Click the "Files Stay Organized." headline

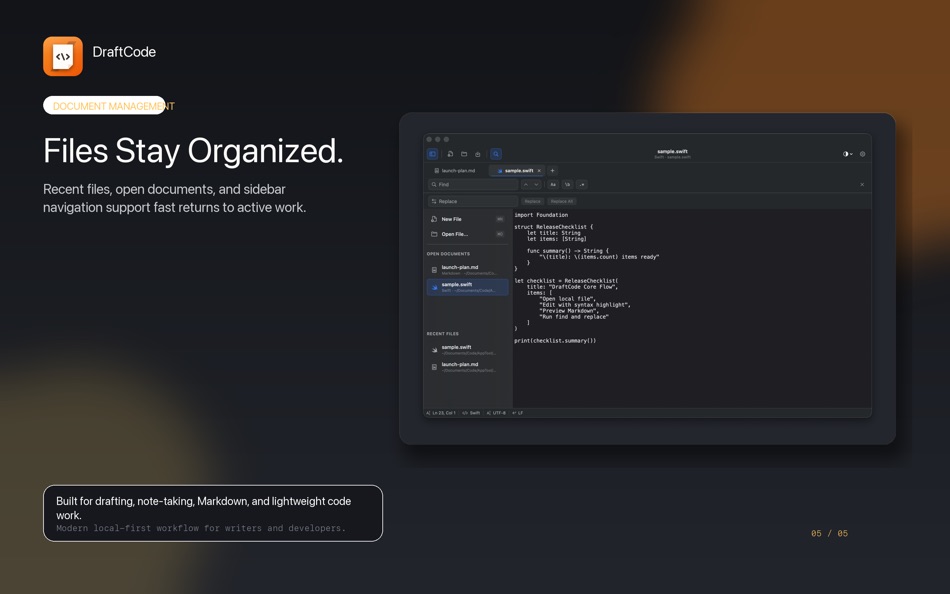tap(193, 151)
